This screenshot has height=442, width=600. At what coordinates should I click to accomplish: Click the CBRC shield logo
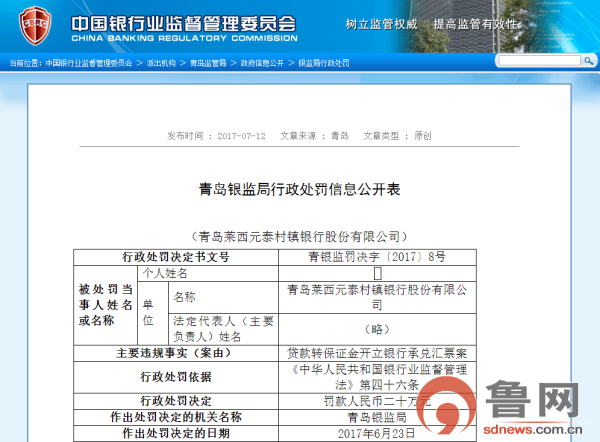pos(35,26)
